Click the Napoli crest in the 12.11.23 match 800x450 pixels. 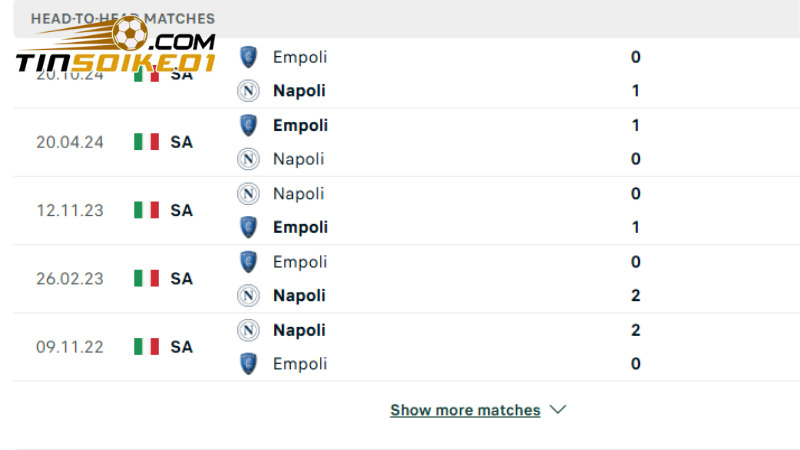point(248,193)
